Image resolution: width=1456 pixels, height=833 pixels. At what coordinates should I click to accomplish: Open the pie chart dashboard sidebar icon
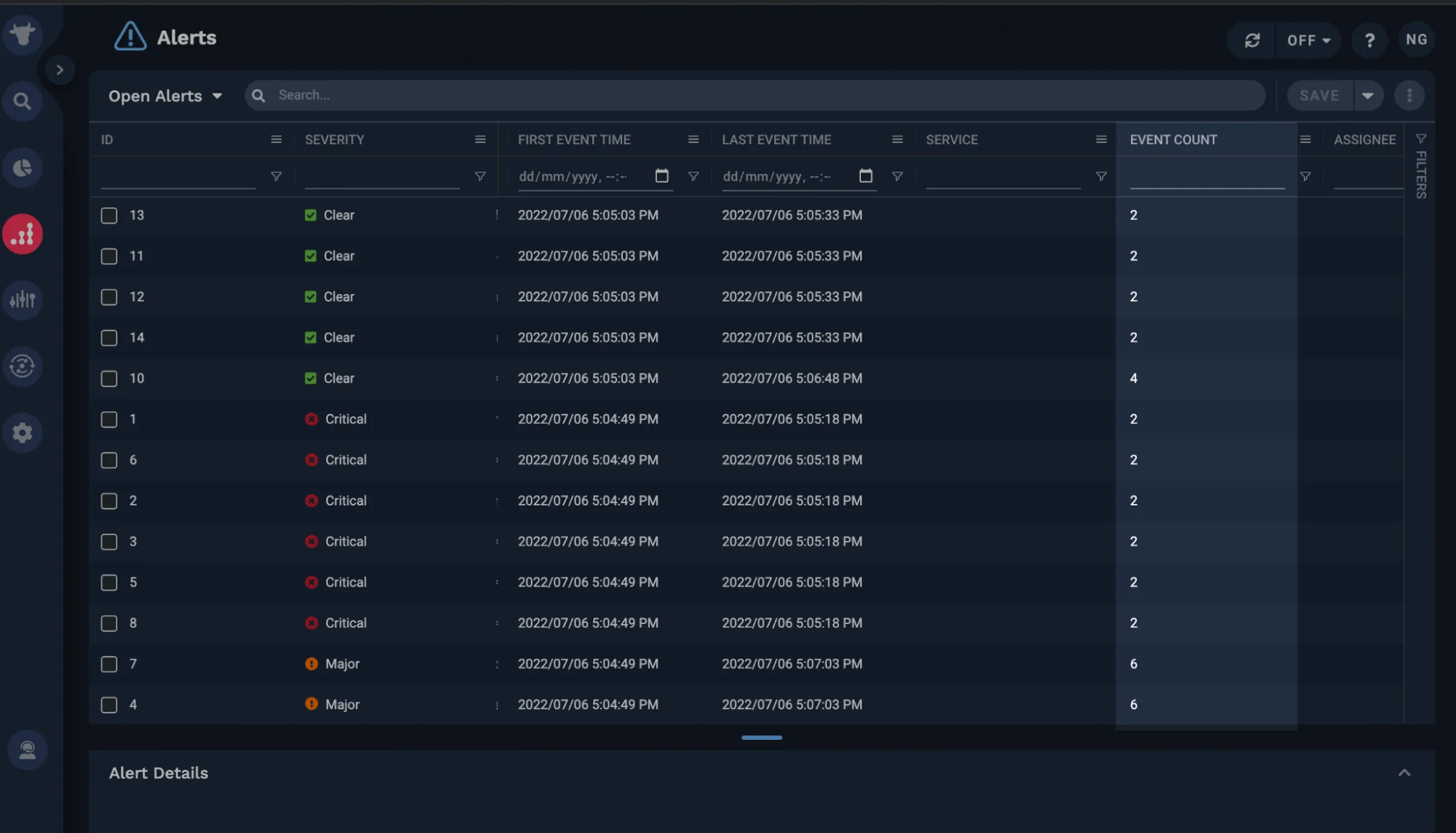23,168
